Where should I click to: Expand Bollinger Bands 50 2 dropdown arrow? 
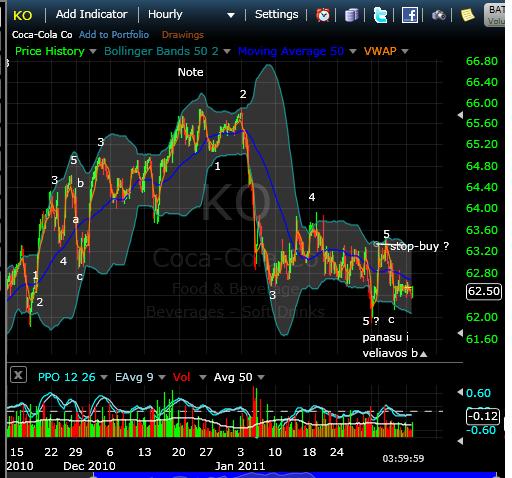[x=227, y=51]
